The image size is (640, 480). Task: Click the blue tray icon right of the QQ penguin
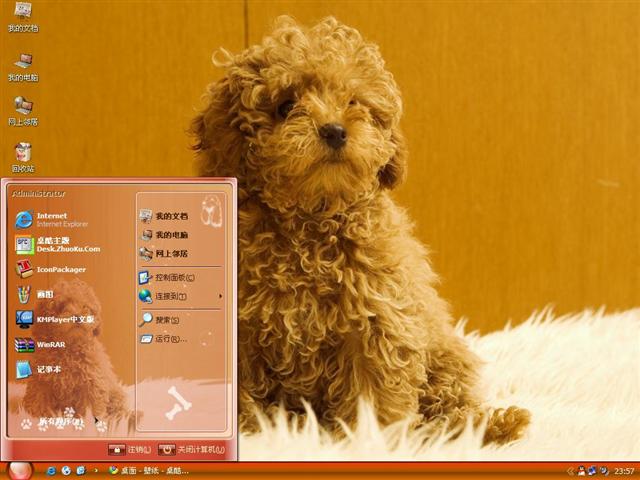tap(592, 471)
